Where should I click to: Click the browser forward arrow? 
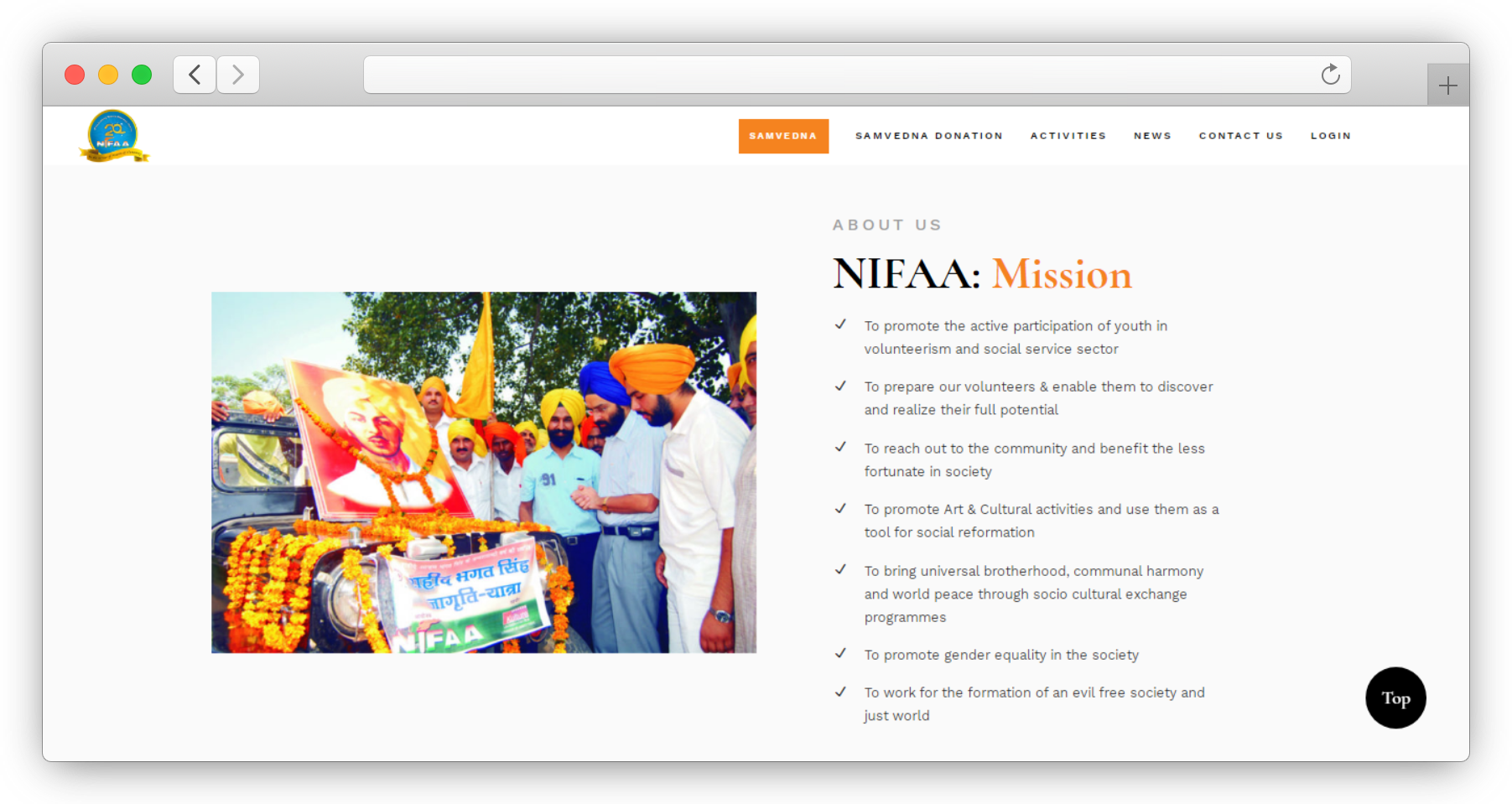(238, 75)
